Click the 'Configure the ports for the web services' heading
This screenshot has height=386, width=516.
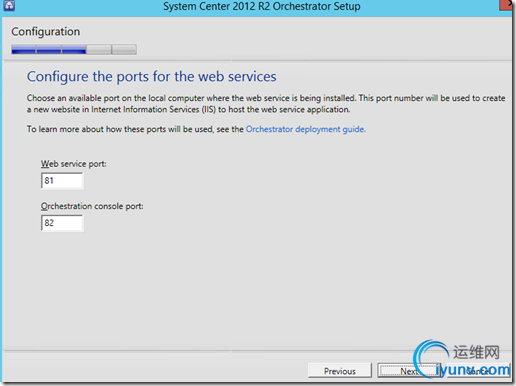(x=152, y=77)
